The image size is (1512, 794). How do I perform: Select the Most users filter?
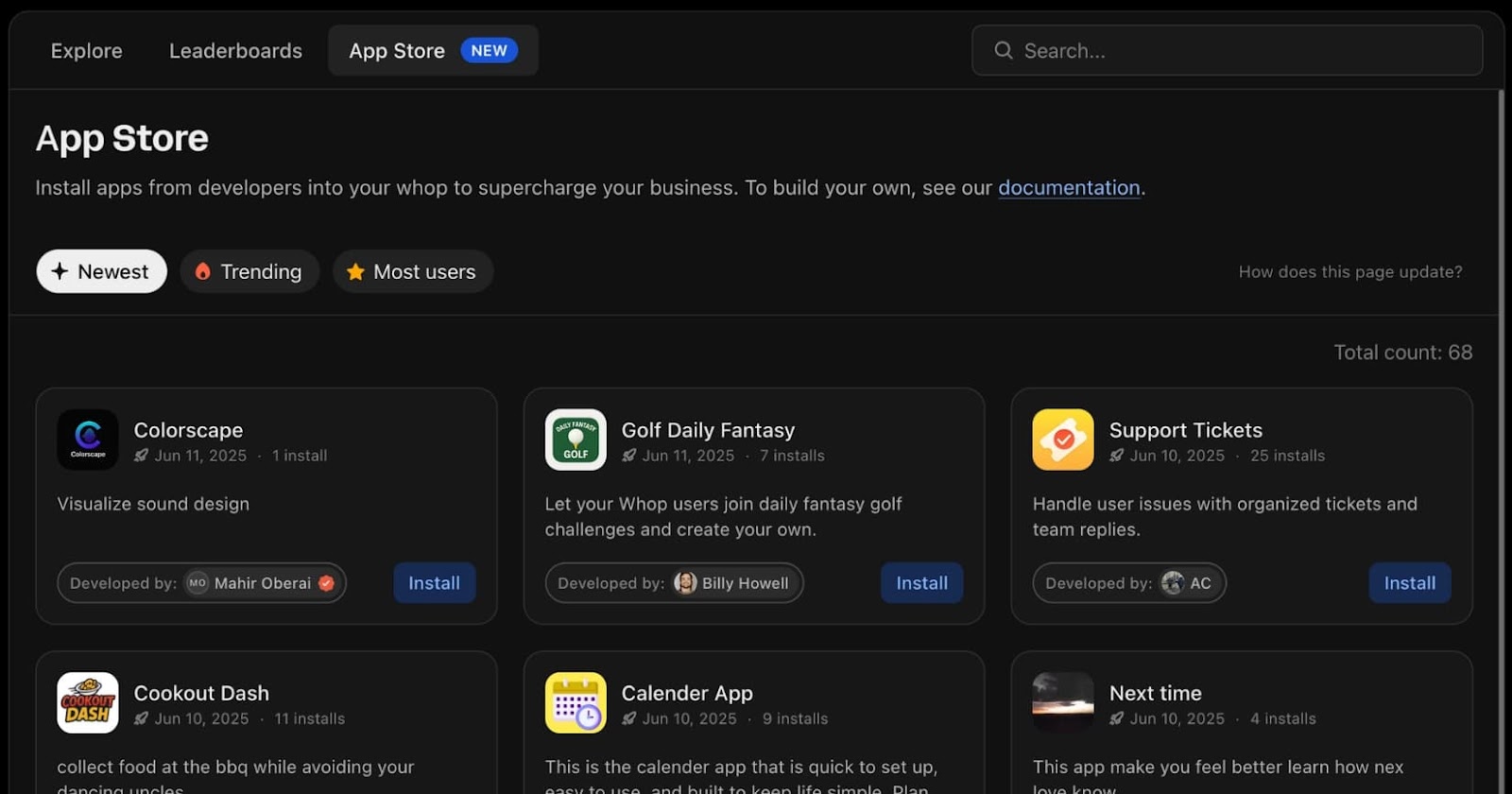412,271
